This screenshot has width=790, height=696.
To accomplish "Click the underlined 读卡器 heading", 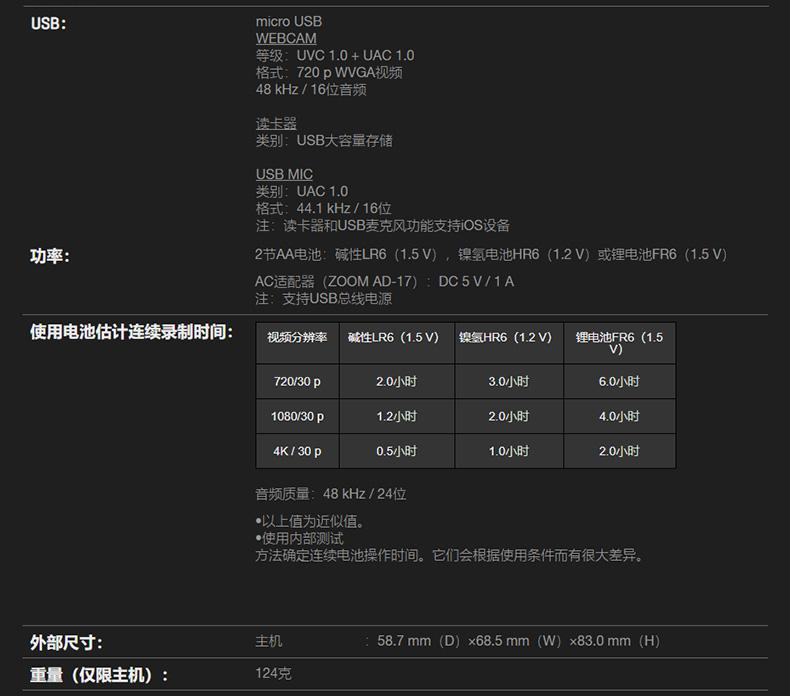I will tap(276, 124).
